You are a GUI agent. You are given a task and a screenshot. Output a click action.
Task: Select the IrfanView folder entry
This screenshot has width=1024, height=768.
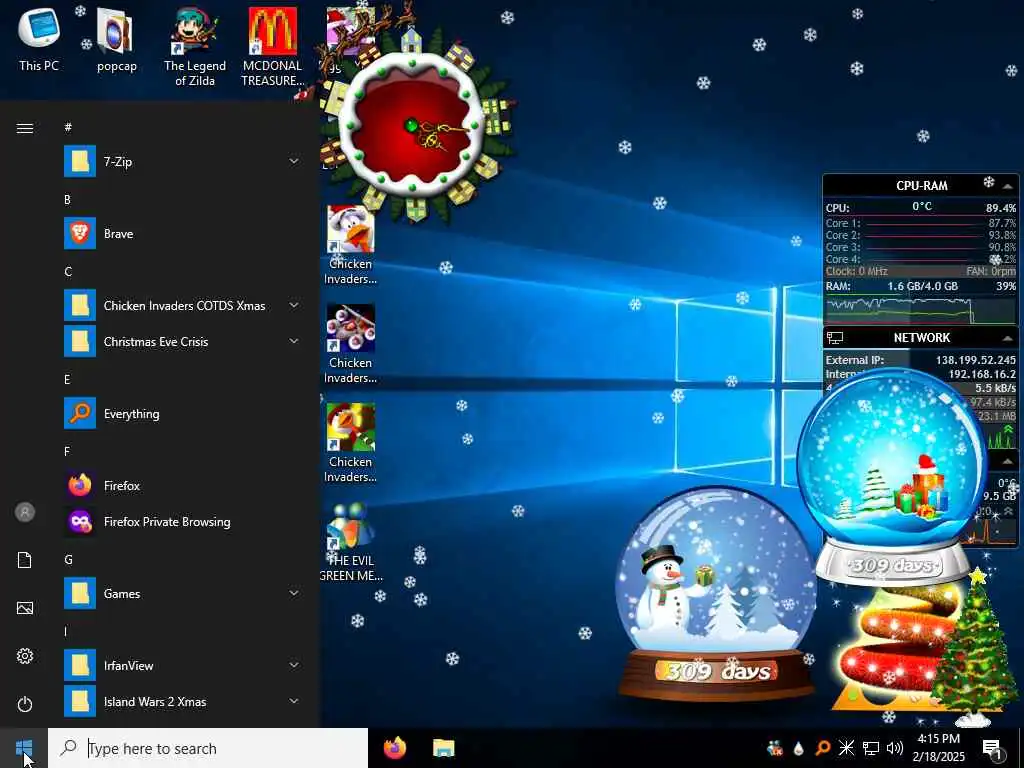[182, 665]
